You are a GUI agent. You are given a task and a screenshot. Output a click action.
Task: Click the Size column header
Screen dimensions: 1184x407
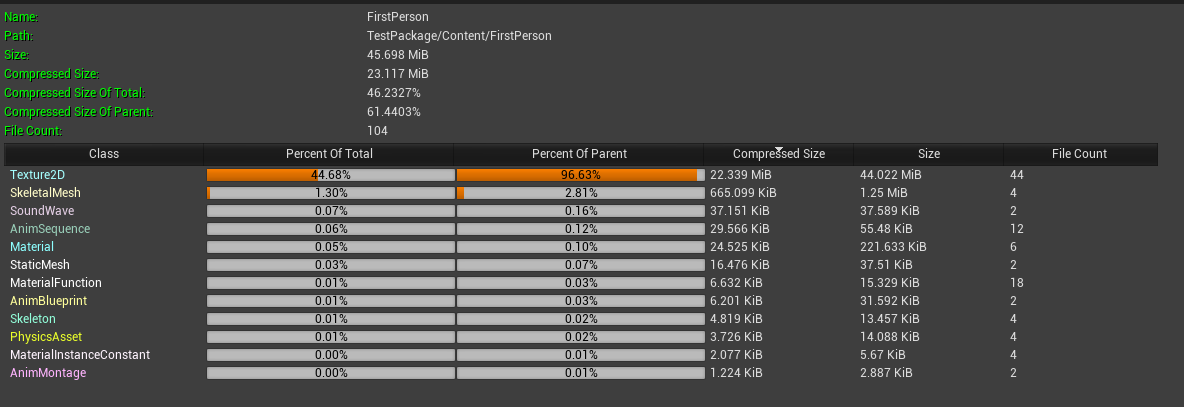coord(929,154)
